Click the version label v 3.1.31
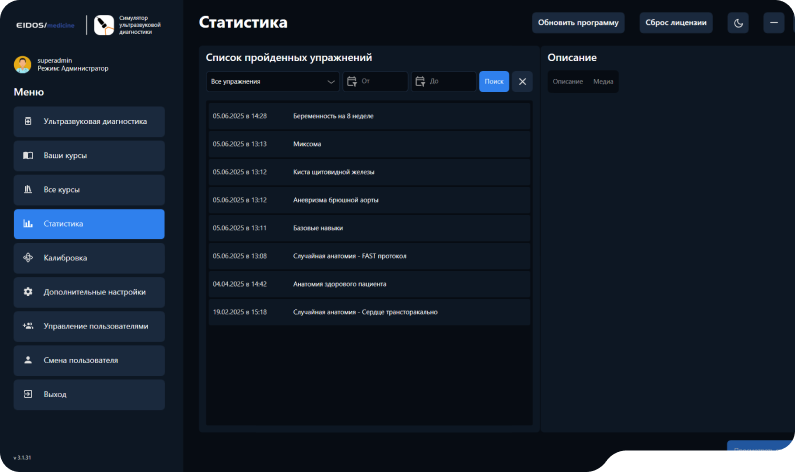Viewport: 795px width, 472px height. click(22, 458)
